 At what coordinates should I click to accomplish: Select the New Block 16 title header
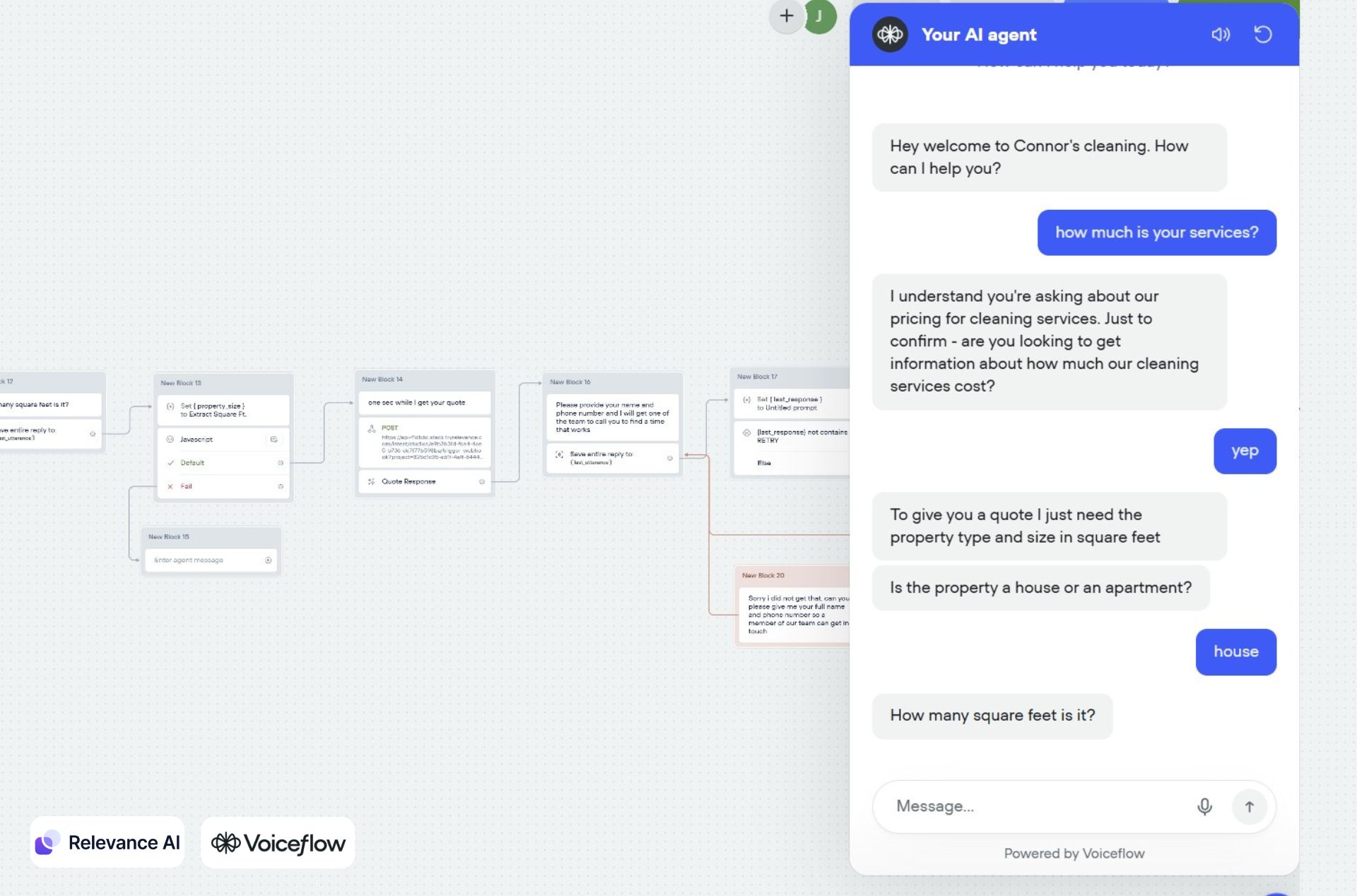[570, 382]
